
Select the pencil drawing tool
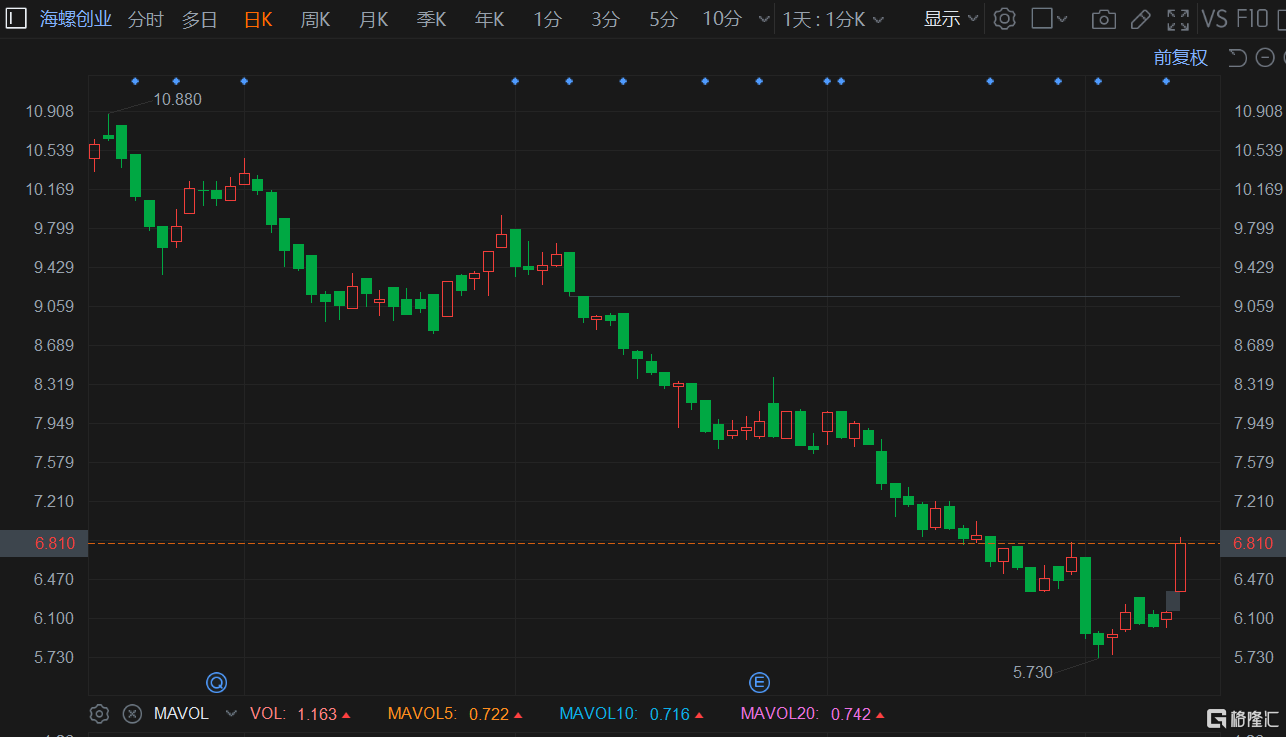(1140, 19)
